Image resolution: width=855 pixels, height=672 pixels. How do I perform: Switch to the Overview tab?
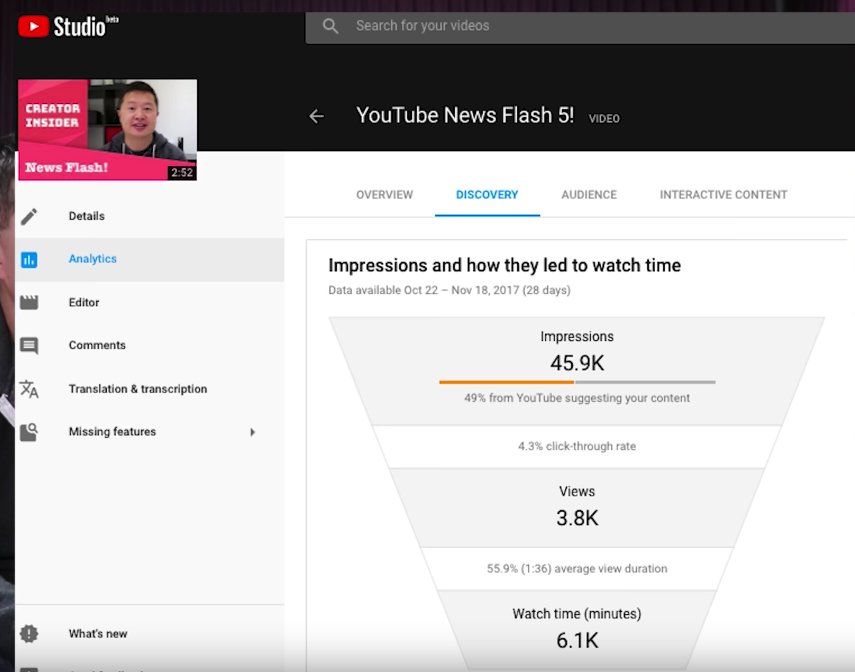[x=384, y=195]
